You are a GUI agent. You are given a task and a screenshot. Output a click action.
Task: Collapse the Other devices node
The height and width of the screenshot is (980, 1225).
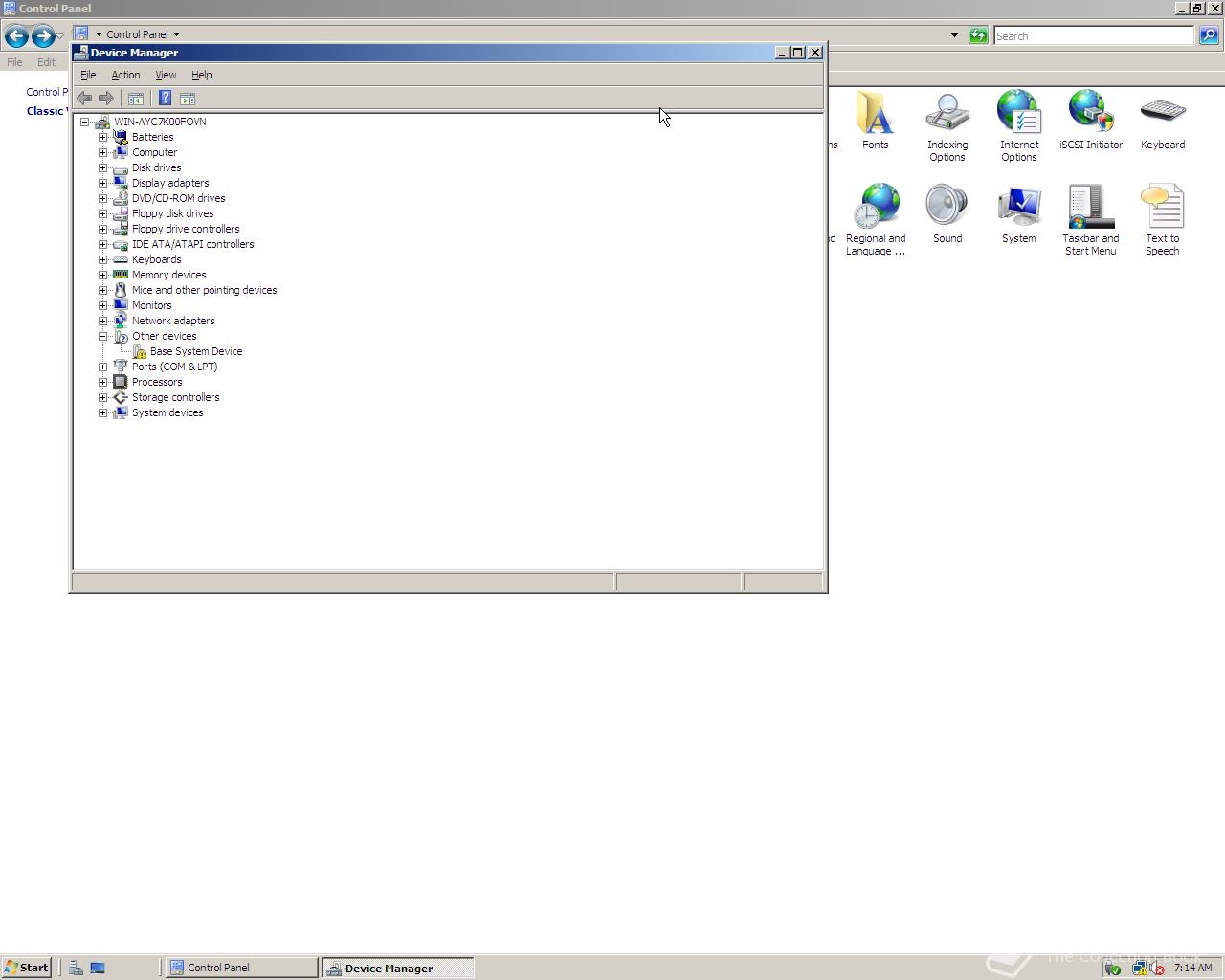103,336
